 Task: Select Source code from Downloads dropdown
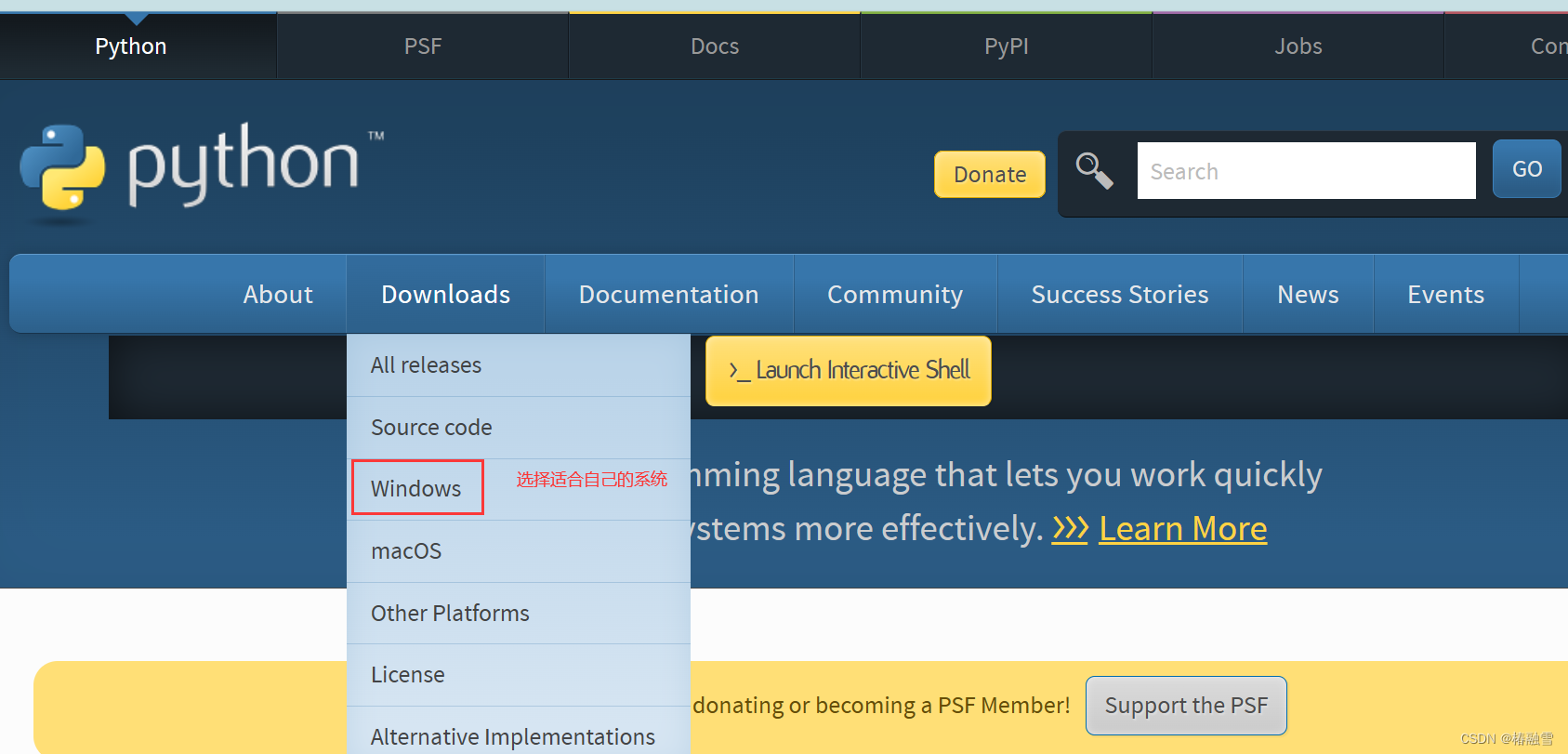click(519, 428)
